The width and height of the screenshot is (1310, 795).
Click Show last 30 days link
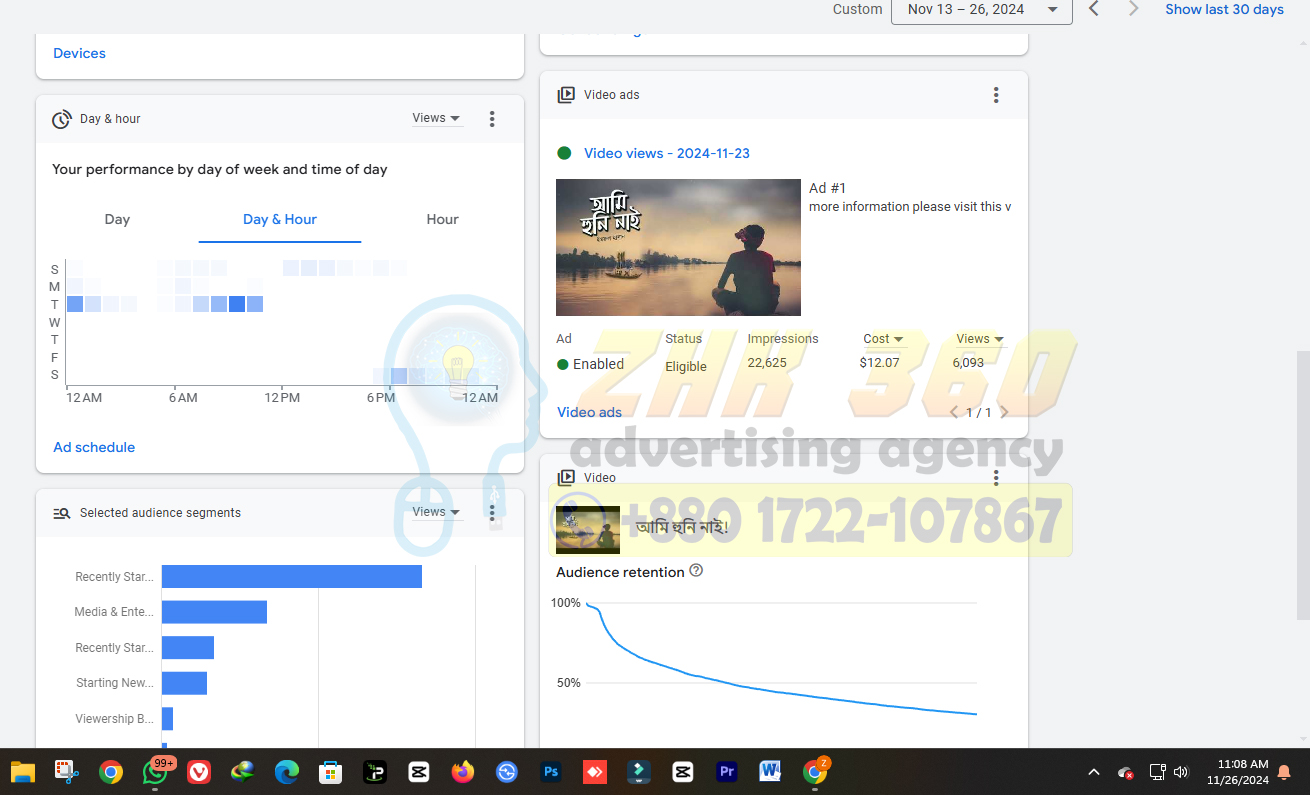[x=1224, y=9]
